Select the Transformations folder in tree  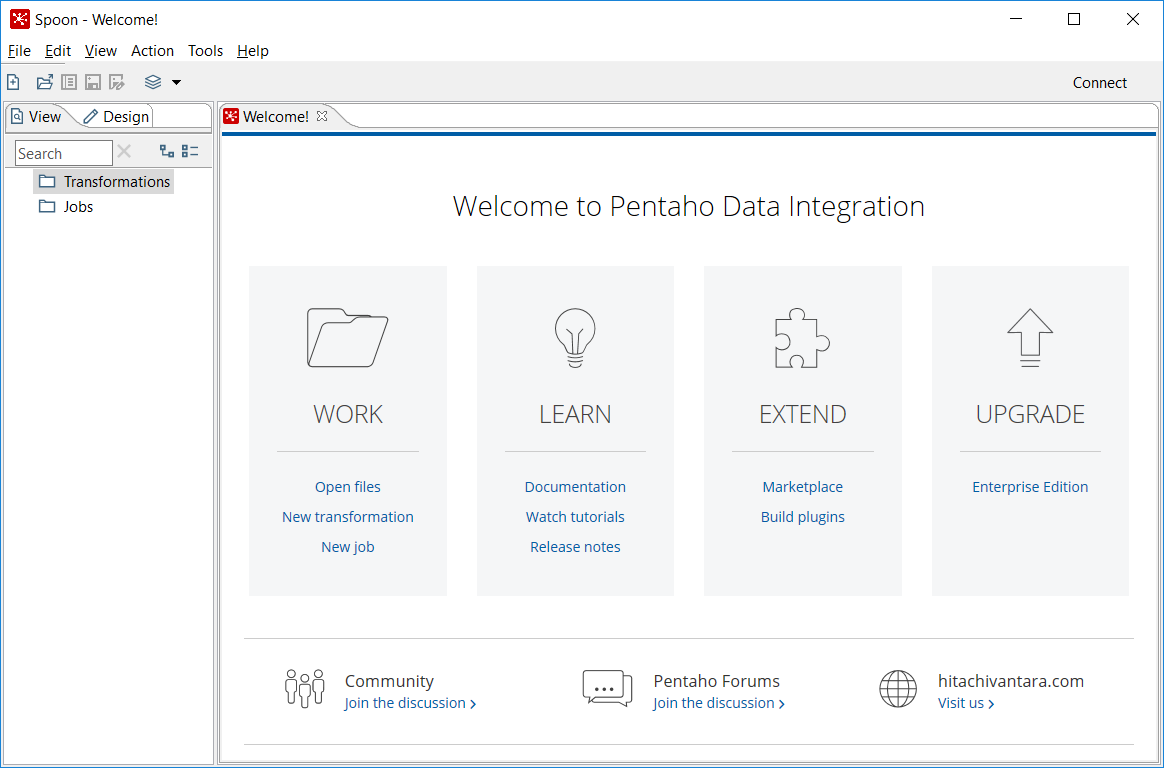tap(116, 181)
